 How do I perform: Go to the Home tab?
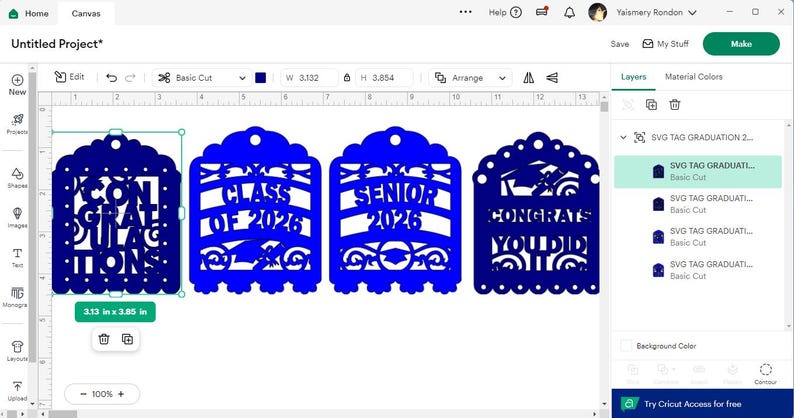coord(29,13)
